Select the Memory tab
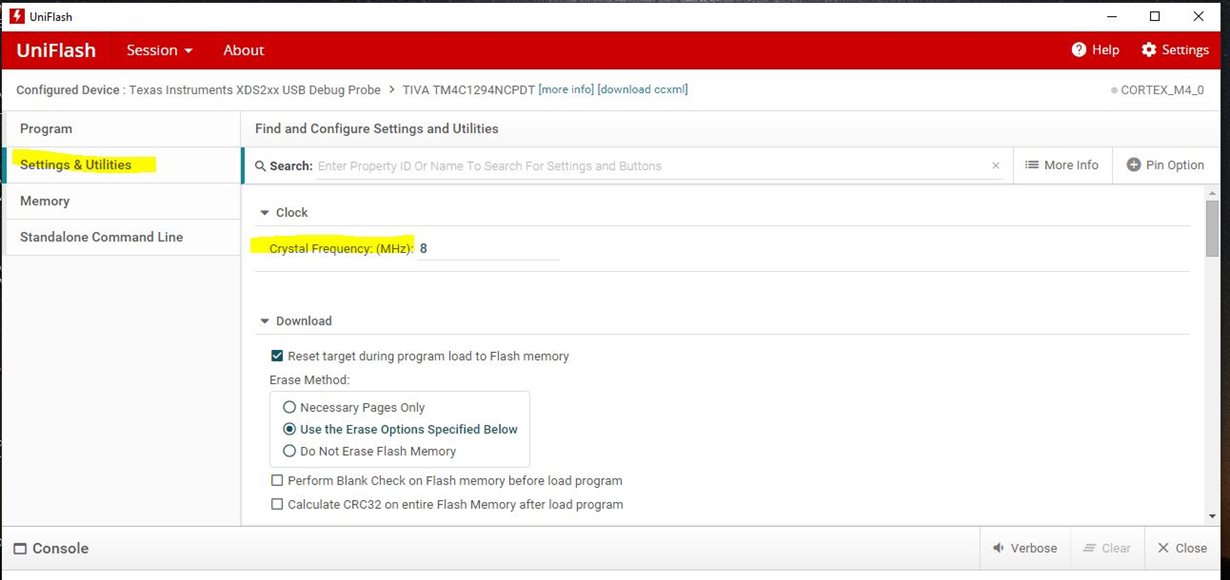The width and height of the screenshot is (1230, 580). point(122,201)
